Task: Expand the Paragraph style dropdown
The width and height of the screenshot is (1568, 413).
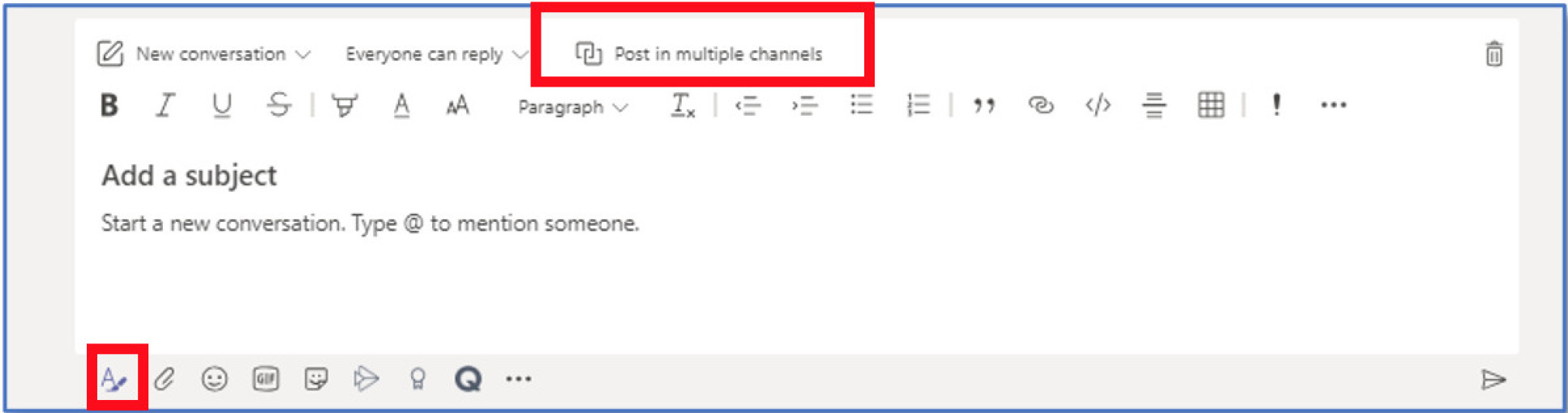Action: pos(572,107)
